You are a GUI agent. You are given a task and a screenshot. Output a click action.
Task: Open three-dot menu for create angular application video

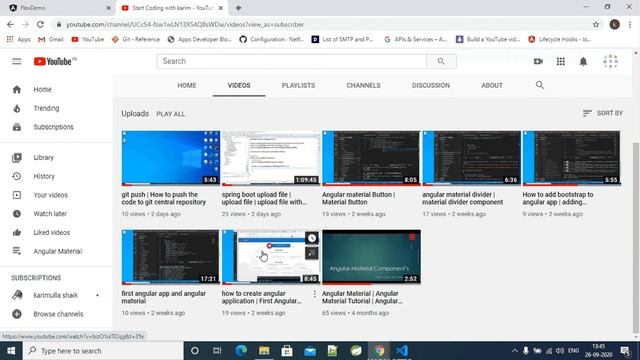tap(314, 294)
